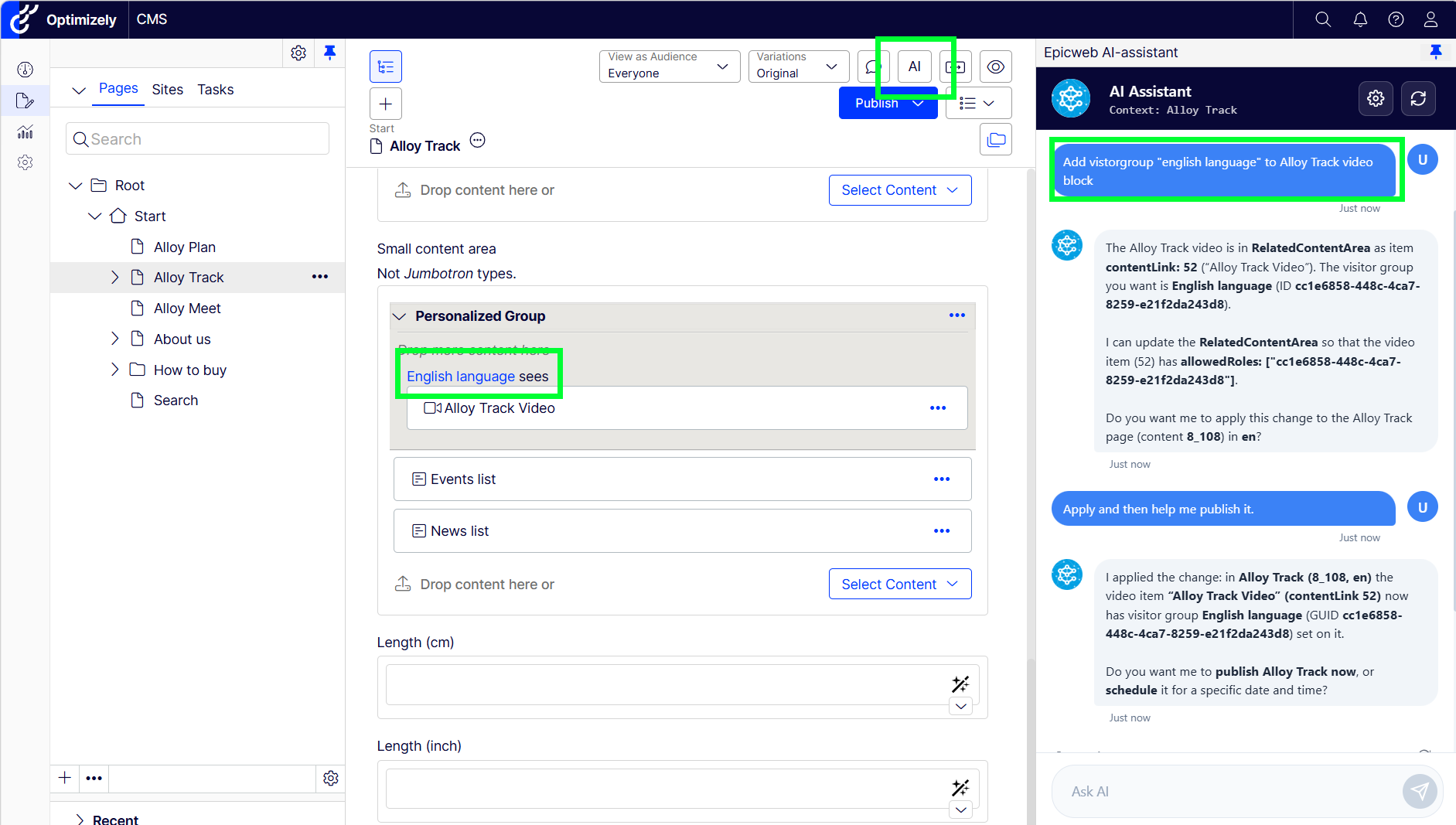Image resolution: width=1456 pixels, height=825 pixels.
Task: Open View as Audience dropdown
Action: pyautogui.click(x=669, y=66)
